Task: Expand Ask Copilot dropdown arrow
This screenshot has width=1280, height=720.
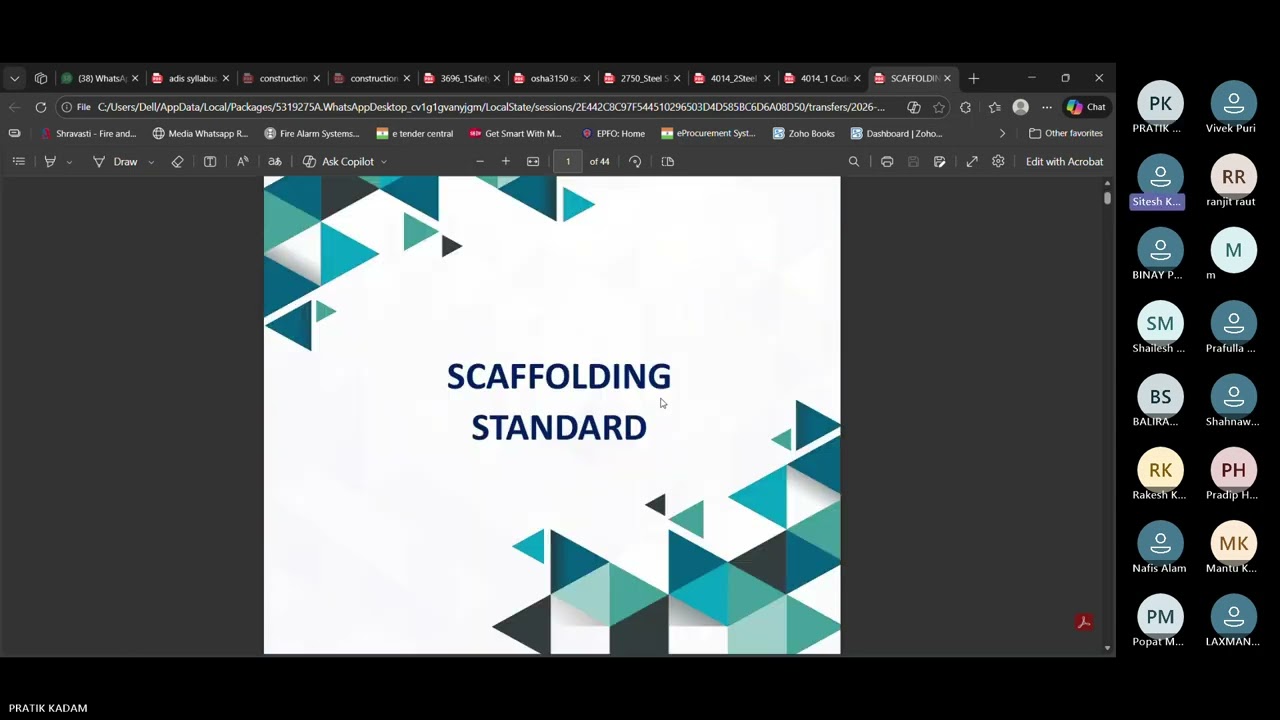Action: coord(383,162)
